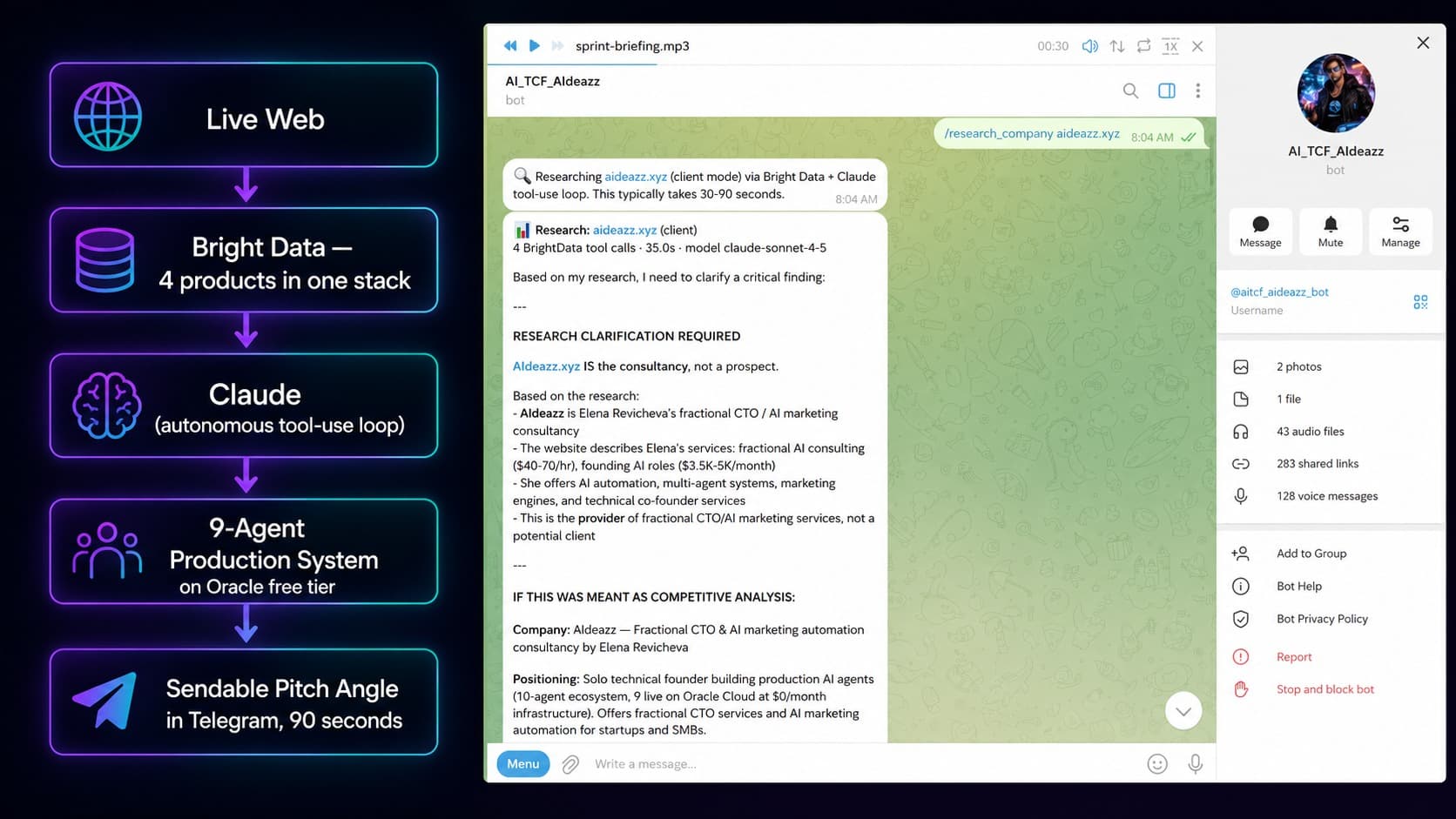Rewind the sprint-briefing.mp3 audio
This screenshot has width=1456, height=819.
click(x=510, y=45)
